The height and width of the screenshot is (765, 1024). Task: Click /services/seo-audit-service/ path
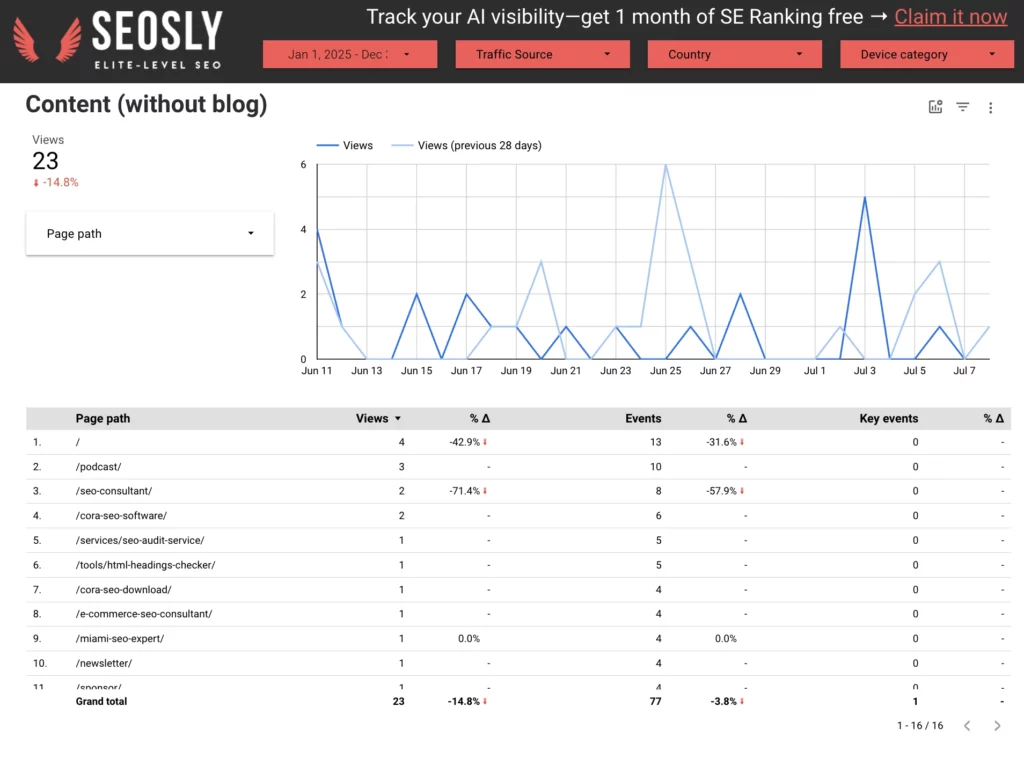coord(140,540)
